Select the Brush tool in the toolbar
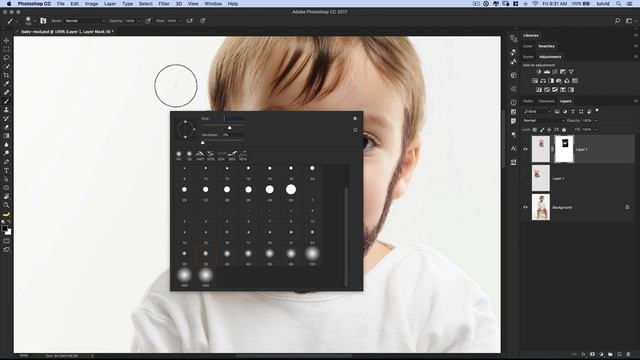 (x=6, y=101)
